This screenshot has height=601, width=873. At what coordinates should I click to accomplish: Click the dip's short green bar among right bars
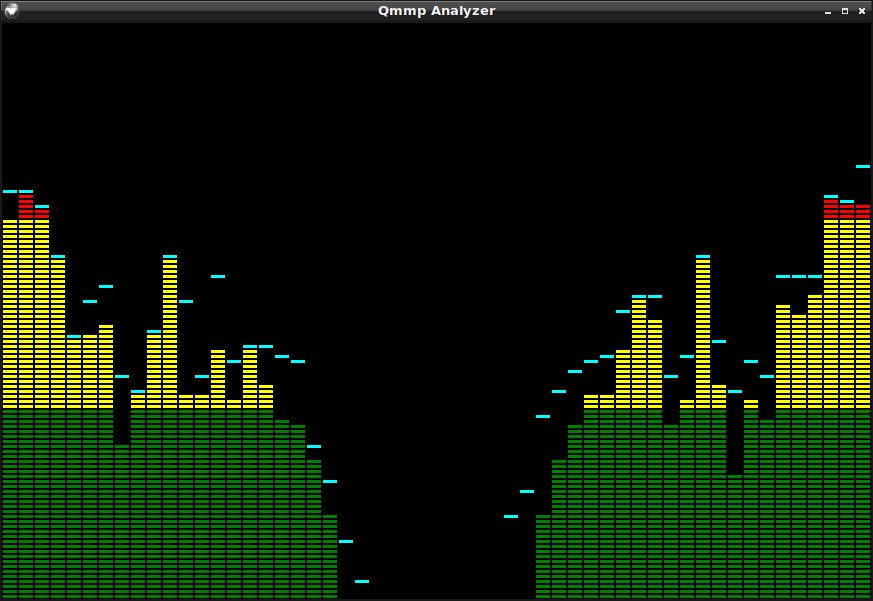[x=735, y=535]
